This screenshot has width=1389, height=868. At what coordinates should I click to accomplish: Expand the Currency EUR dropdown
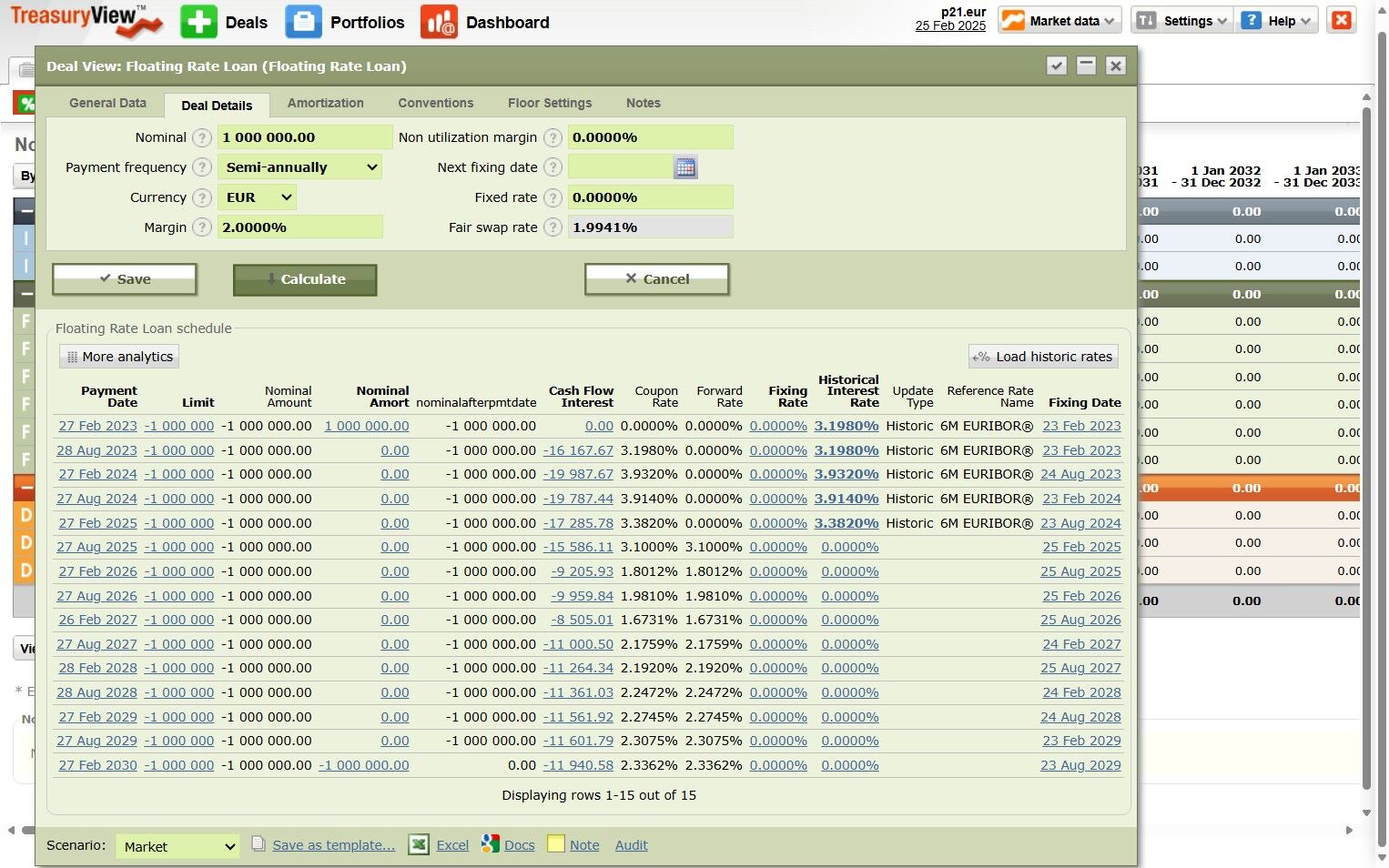tap(257, 197)
